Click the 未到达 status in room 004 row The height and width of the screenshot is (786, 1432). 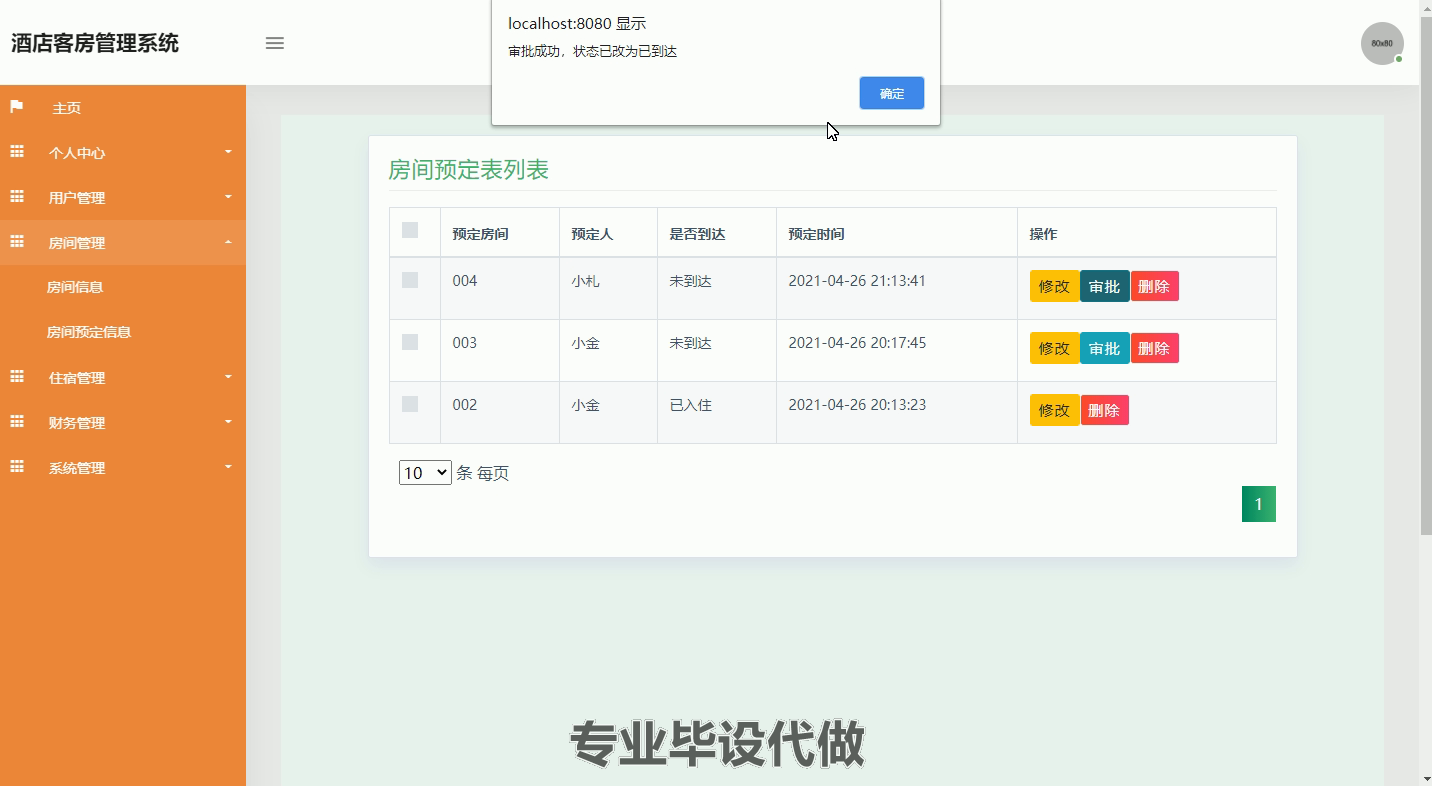click(x=690, y=281)
